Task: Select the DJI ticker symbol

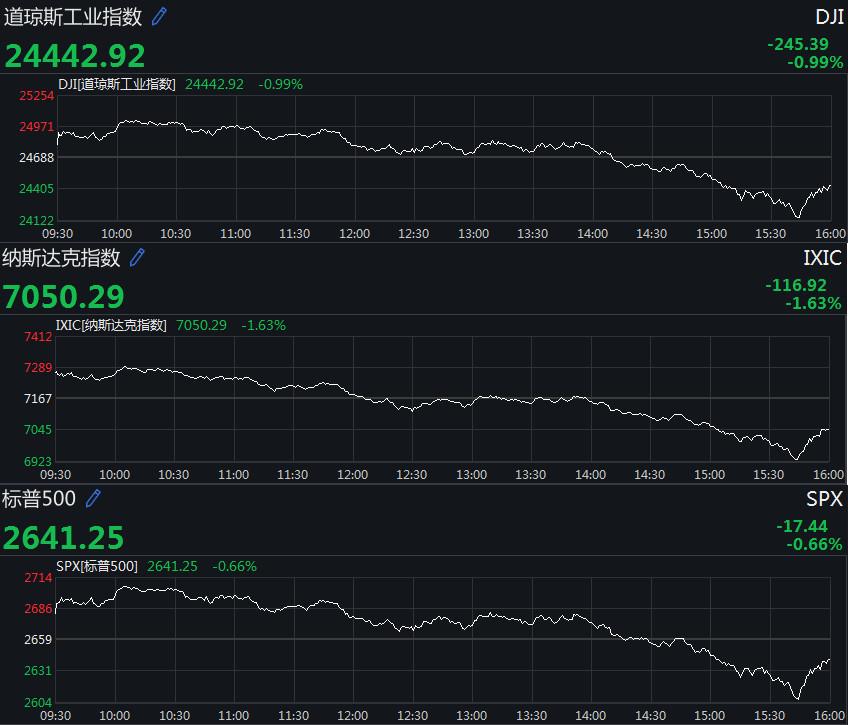Action: (829, 17)
